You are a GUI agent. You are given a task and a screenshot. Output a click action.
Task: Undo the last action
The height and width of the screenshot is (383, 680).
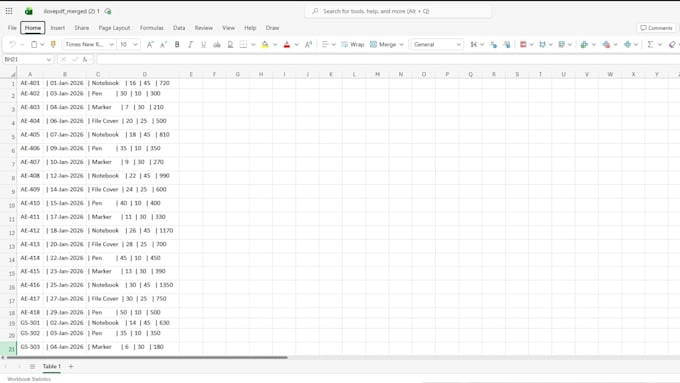(x=12, y=44)
